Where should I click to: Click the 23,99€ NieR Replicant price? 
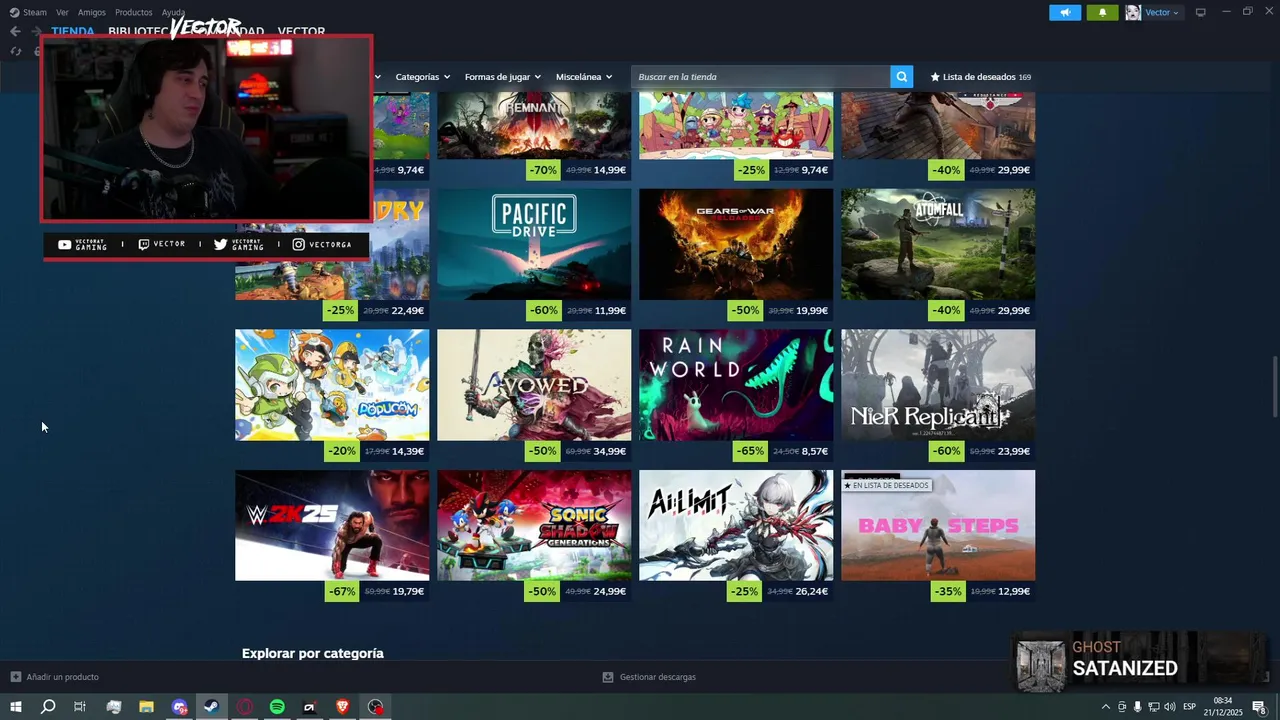(x=1014, y=452)
